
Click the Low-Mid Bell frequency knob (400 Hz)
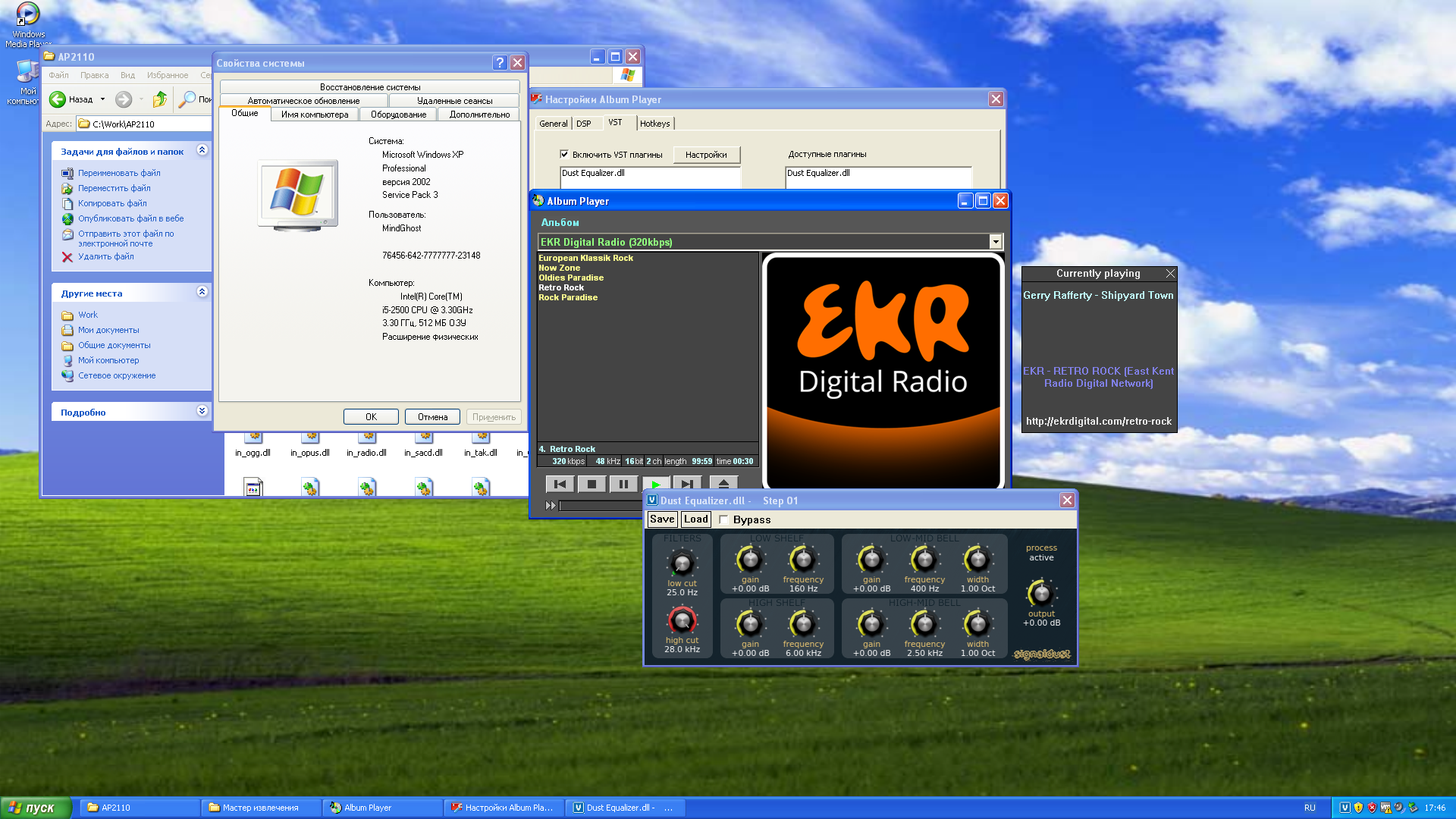[924, 560]
